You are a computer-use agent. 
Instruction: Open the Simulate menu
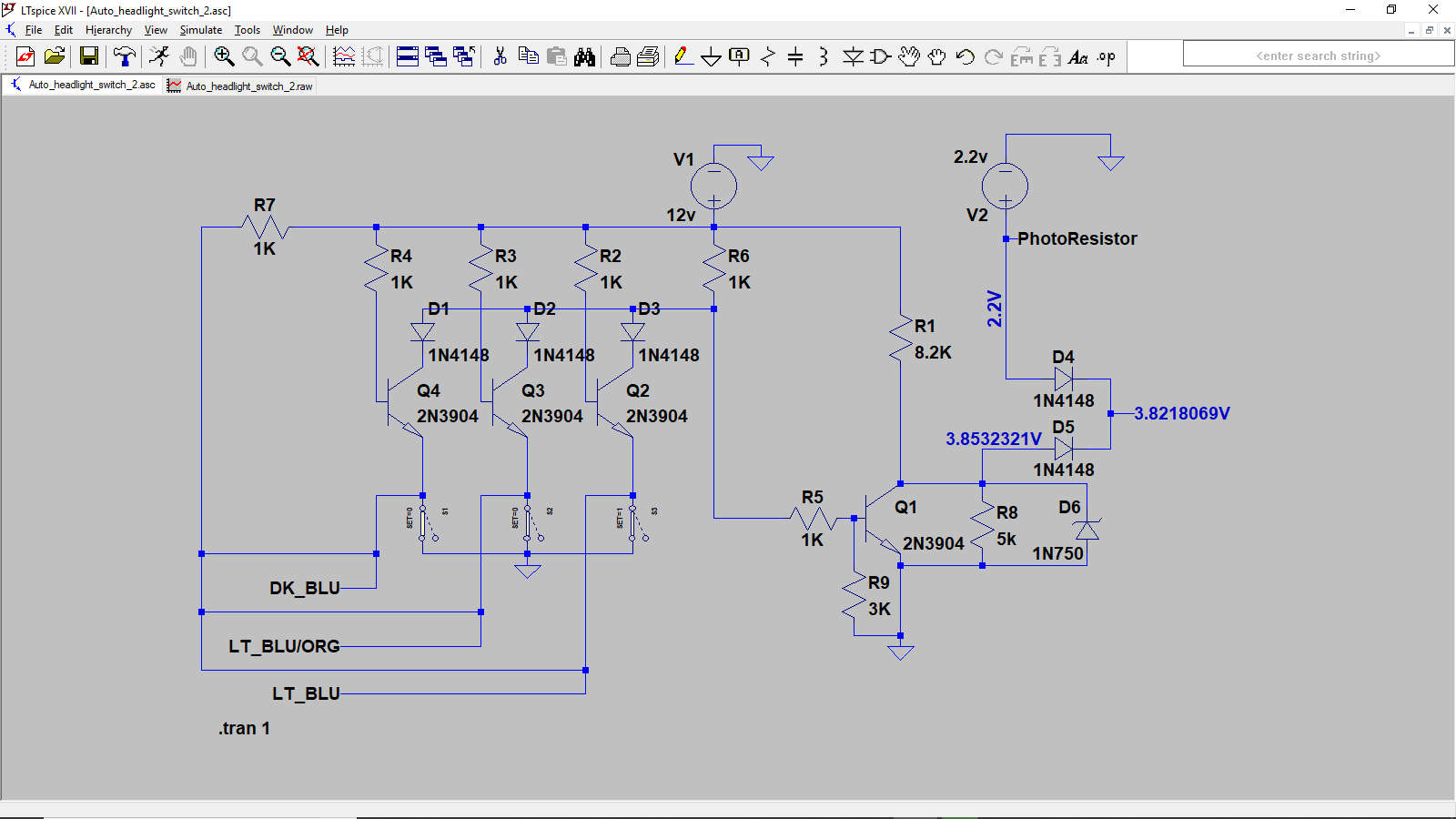pos(200,30)
